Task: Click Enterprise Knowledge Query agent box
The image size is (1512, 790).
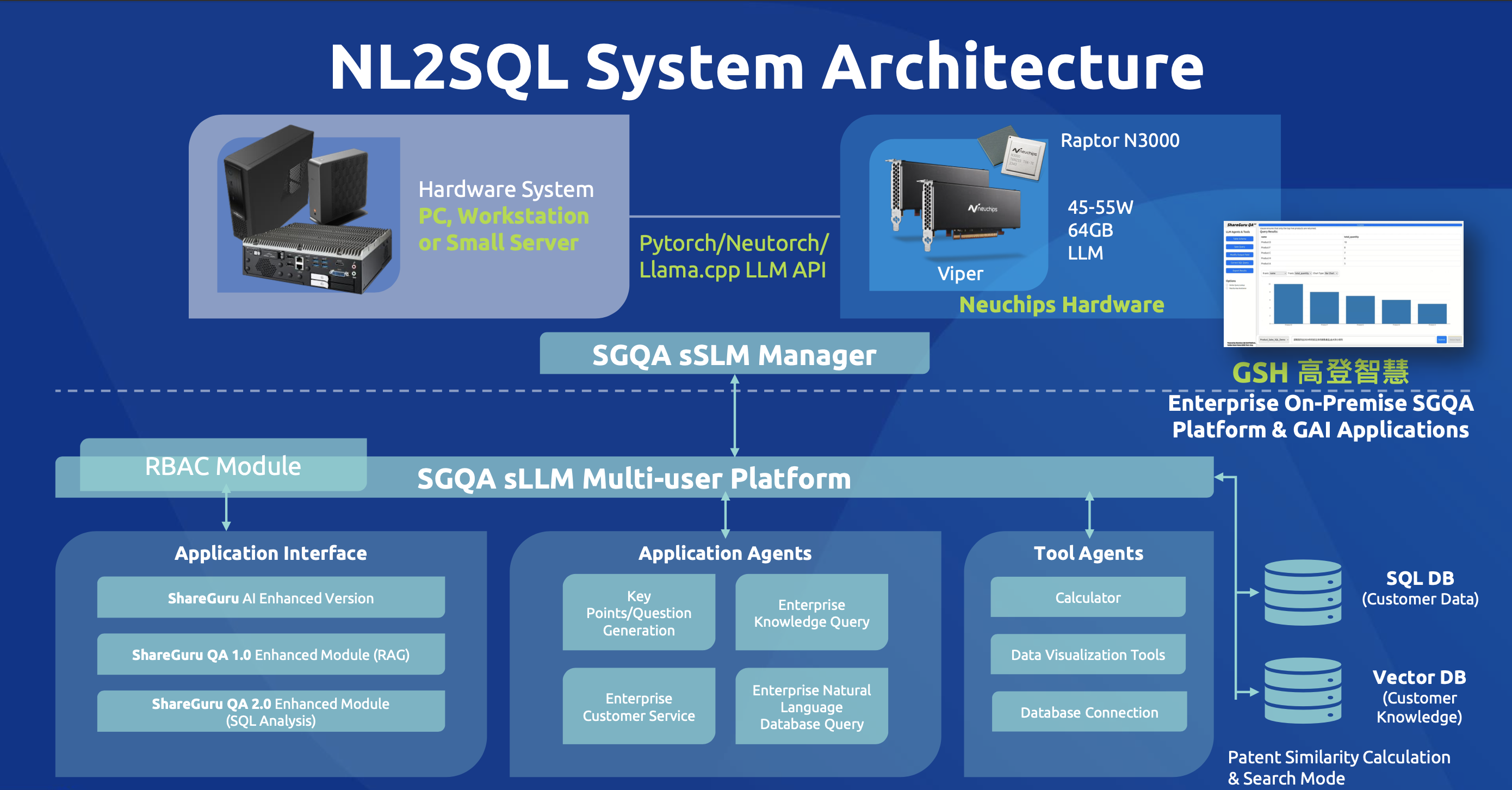Action: coord(811,612)
